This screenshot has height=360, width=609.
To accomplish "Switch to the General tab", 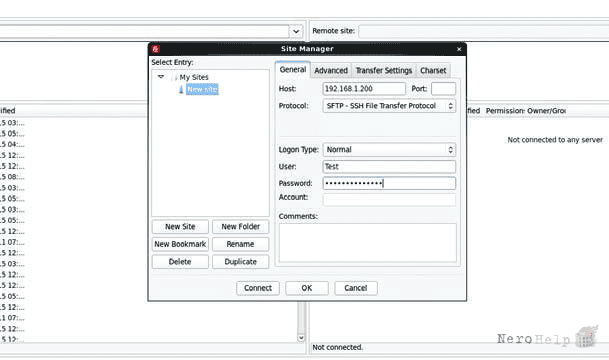I will (x=293, y=70).
